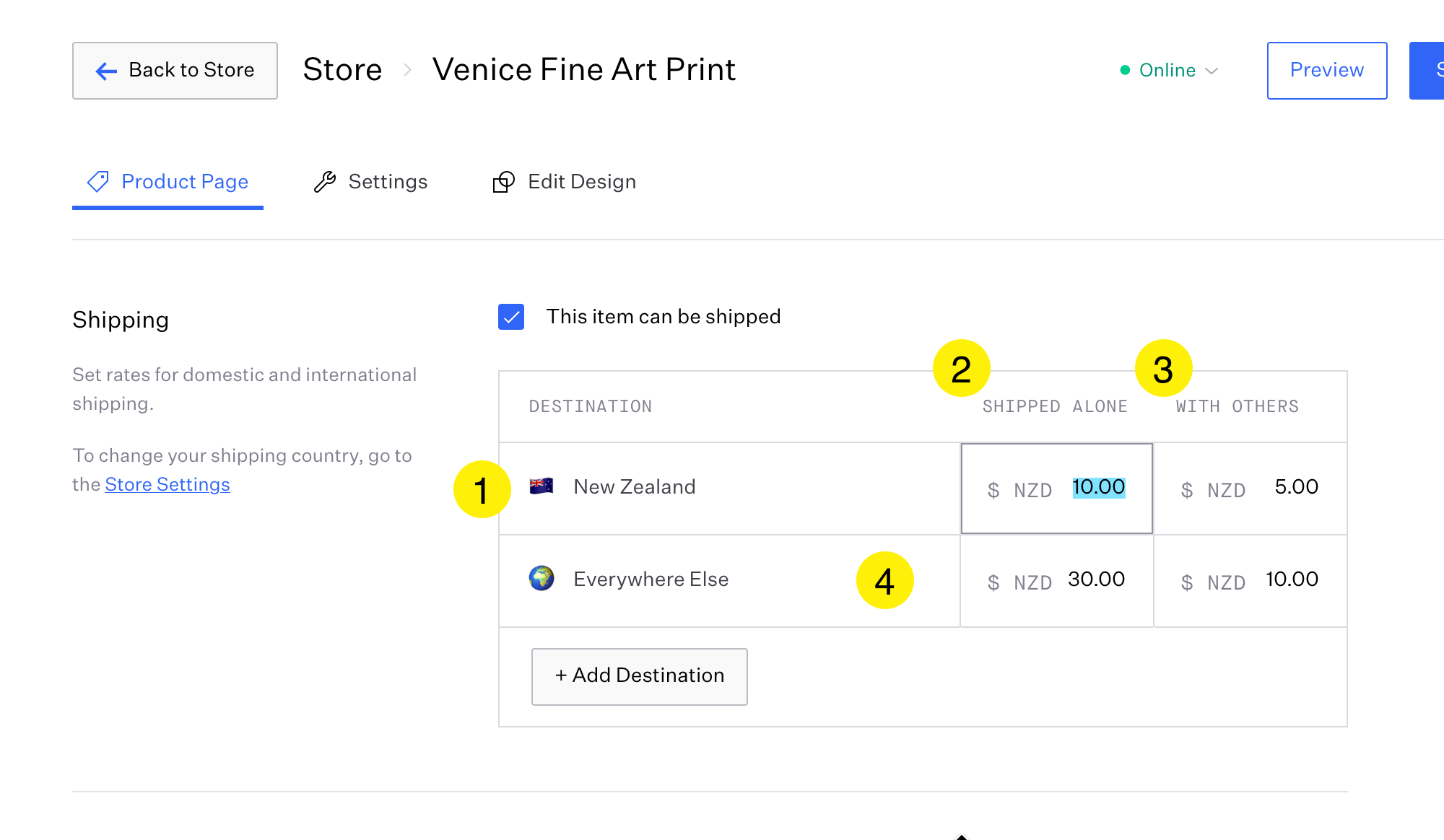Screen dimensions: 1444x840
Task: Click Back to Store button
Action: pyautogui.click(x=175, y=71)
